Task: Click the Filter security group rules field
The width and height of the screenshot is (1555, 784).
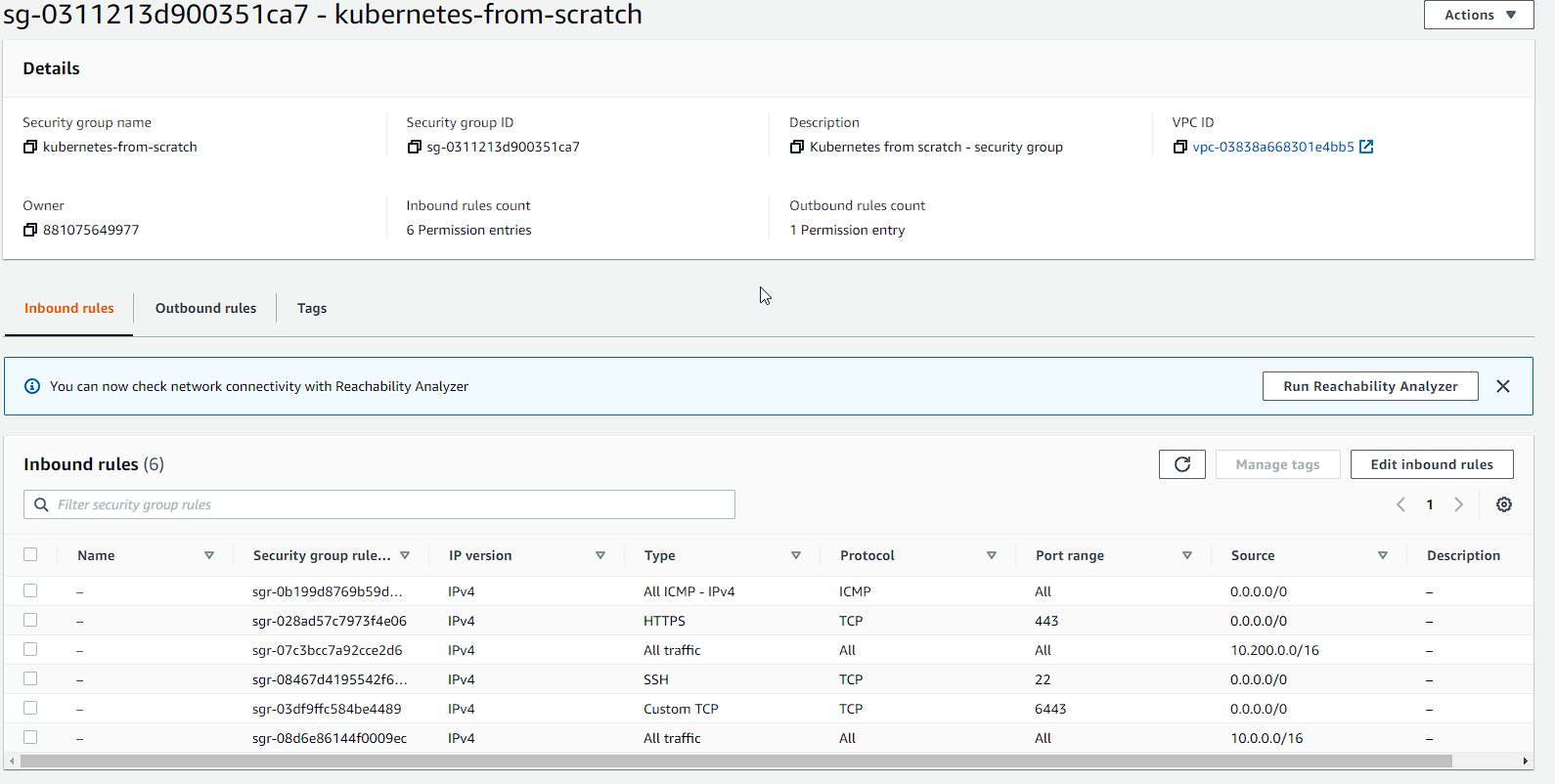Action: pyautogui.click(x=391, y=504)
